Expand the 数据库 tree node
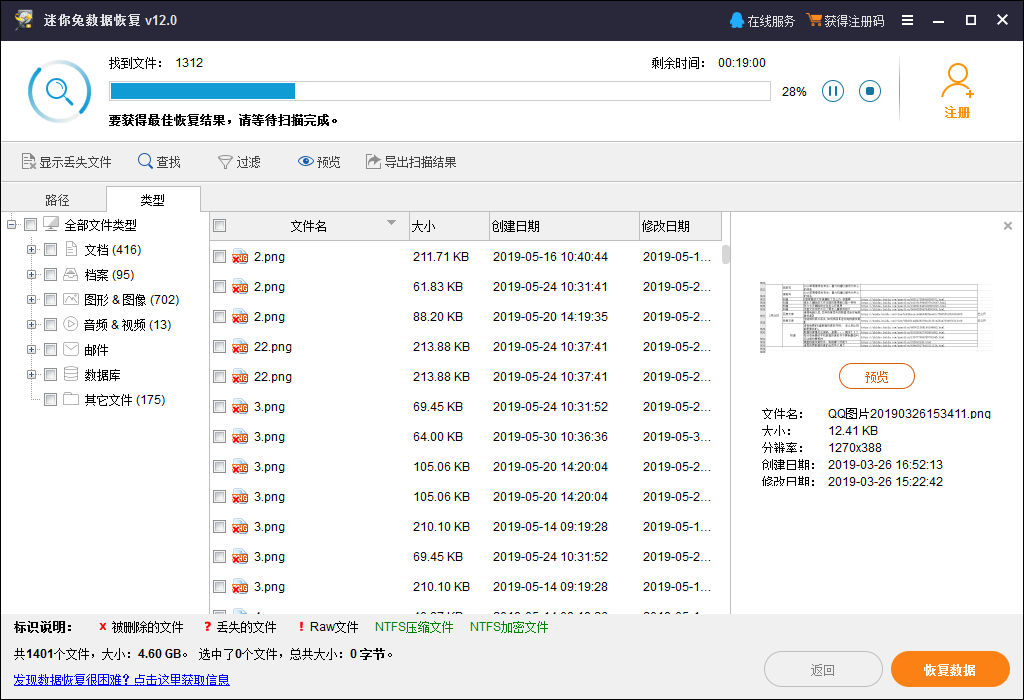The width and height of the screenshot is (1024, 700). 31,374
